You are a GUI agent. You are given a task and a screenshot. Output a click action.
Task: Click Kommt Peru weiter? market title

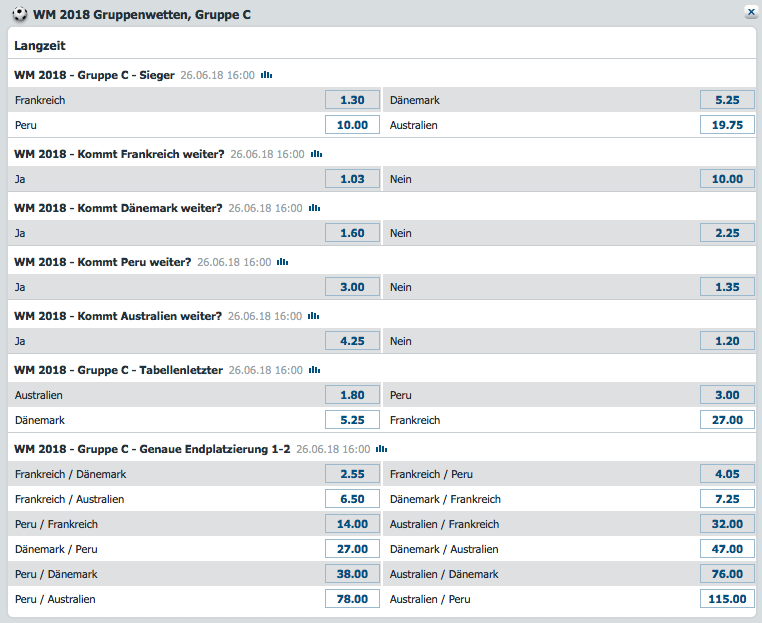[103, 262]
